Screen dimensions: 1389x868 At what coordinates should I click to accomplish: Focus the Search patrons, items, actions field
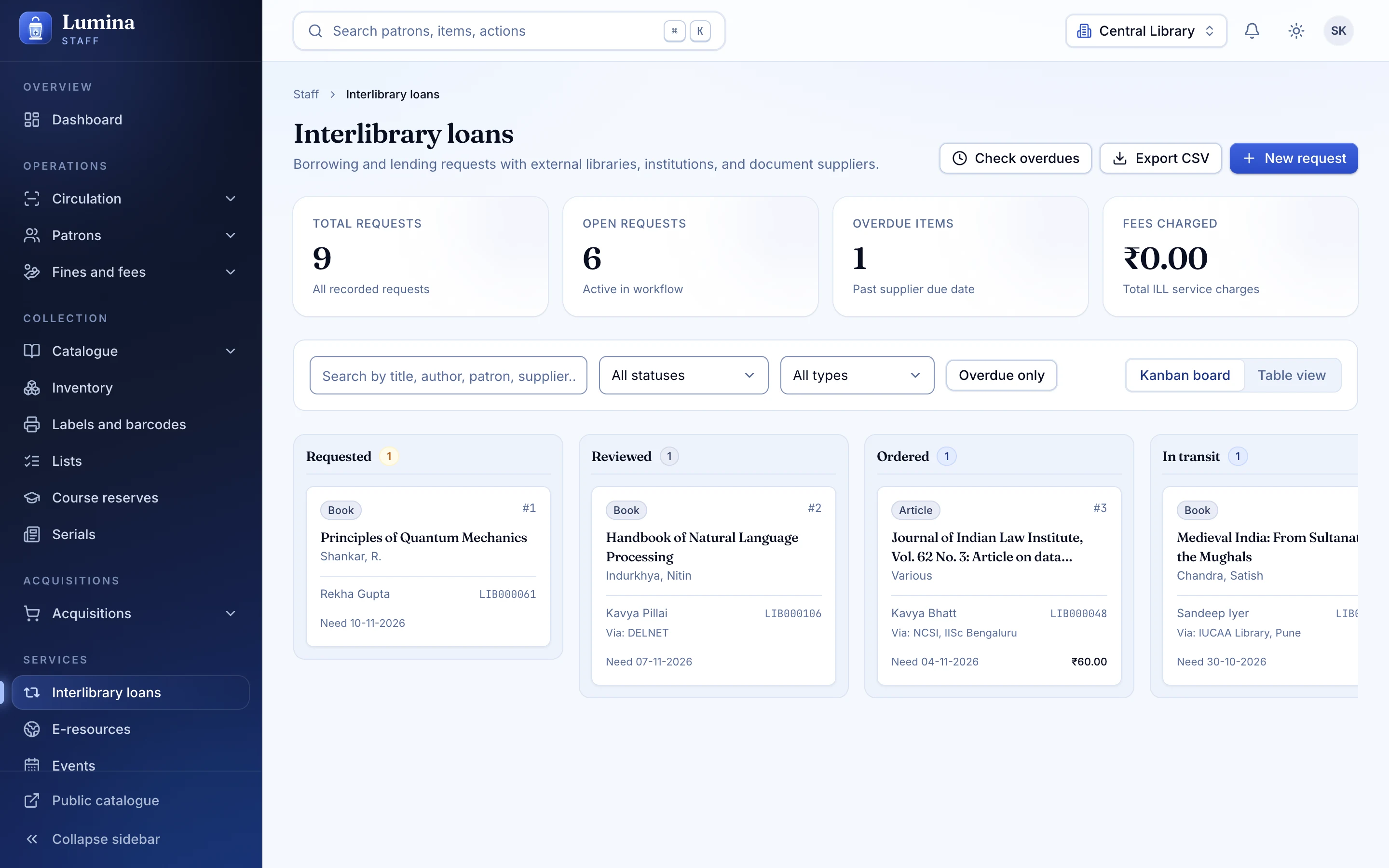pyautogui.click(x=508, y=31)
